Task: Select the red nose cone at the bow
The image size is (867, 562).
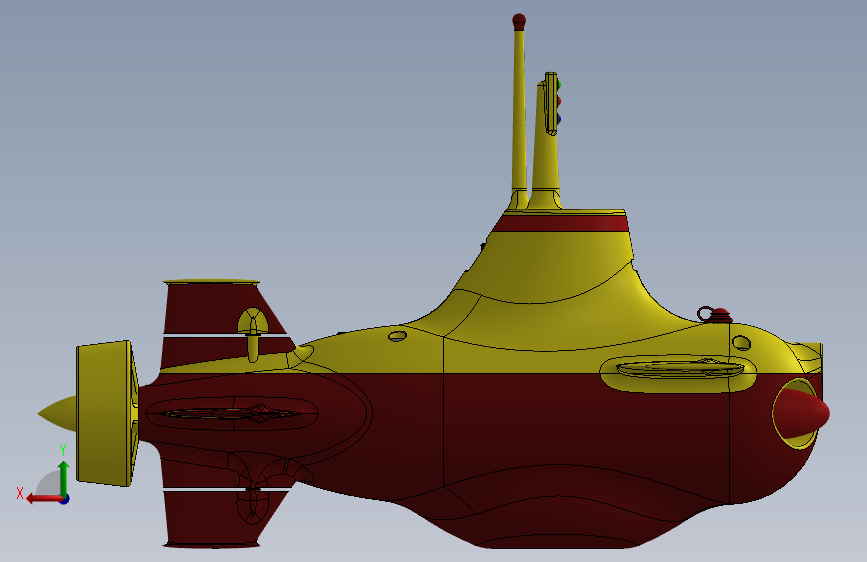Action: [x=802, y=413]
